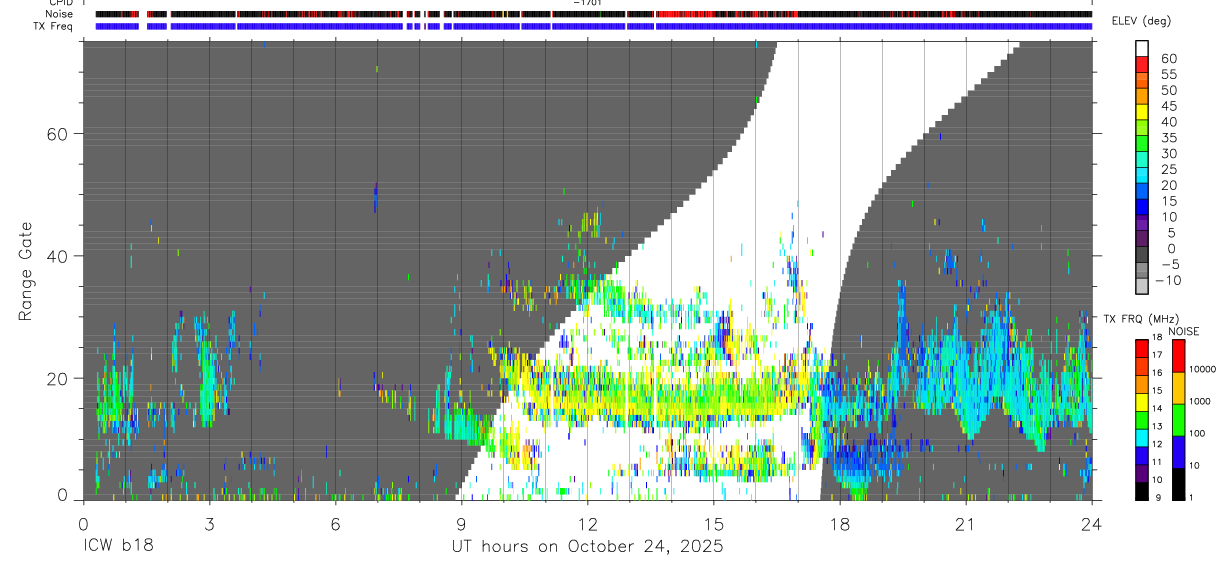The height and width of the screenshot is (567, 1228).
Task: Click the green TX FRQ swatch between 13 and 14
Action: [1142, 420]
